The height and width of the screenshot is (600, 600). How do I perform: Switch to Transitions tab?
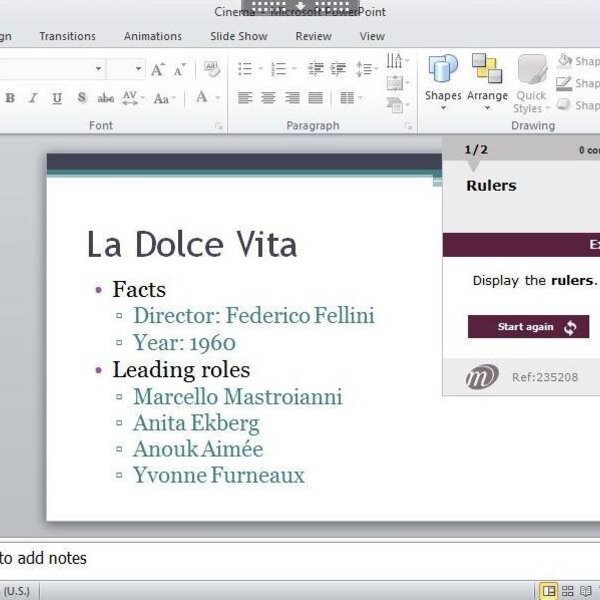pyautogui.click(x=68, y=36)
